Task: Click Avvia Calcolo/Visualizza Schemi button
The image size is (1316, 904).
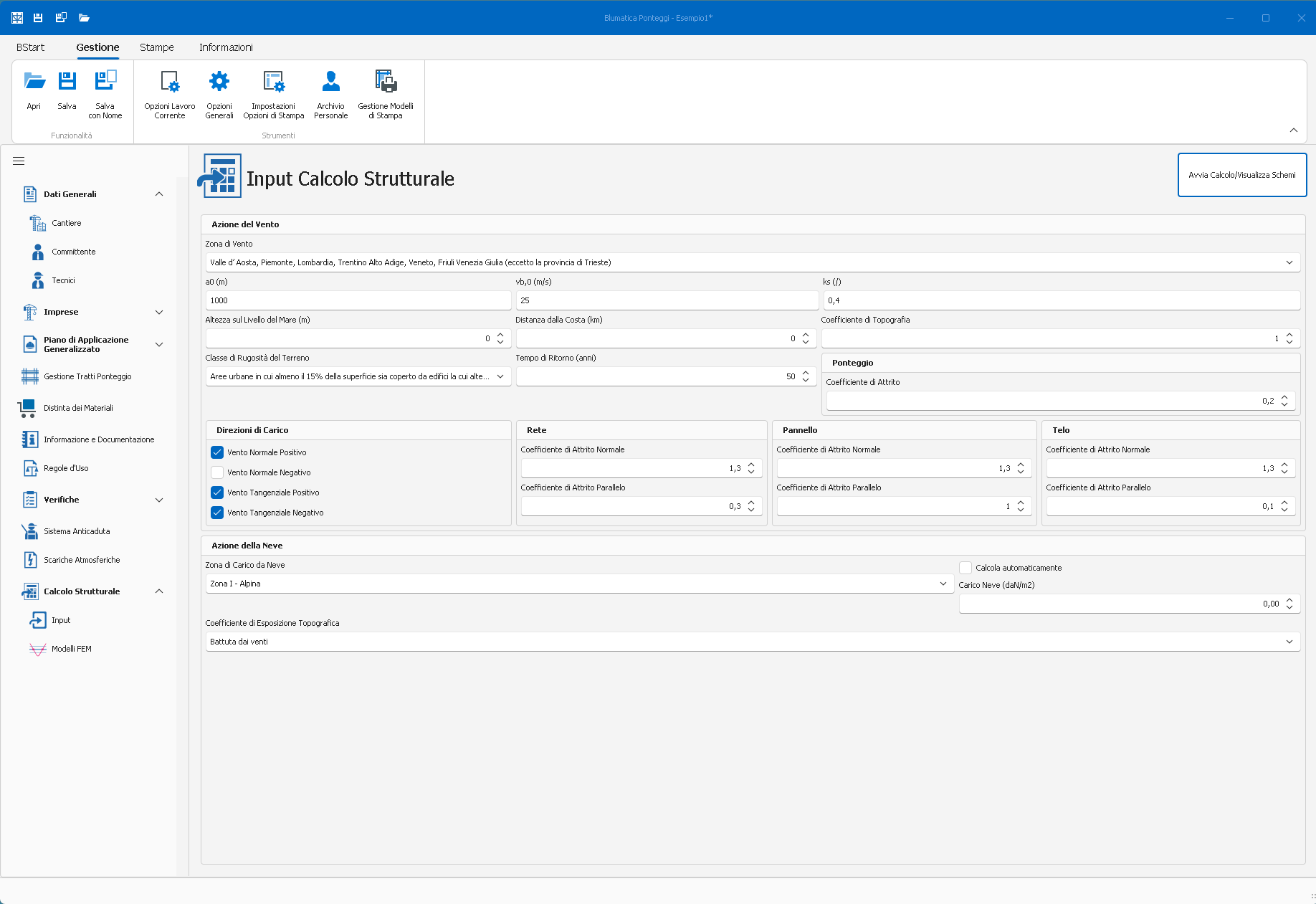Action: [1241, 175]
